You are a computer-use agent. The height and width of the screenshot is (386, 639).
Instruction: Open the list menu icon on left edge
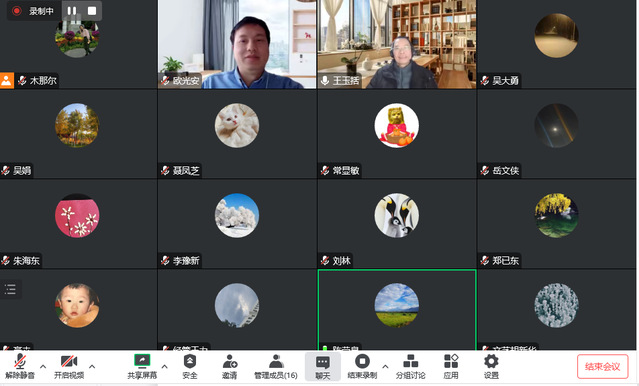[x=10, y=289]
